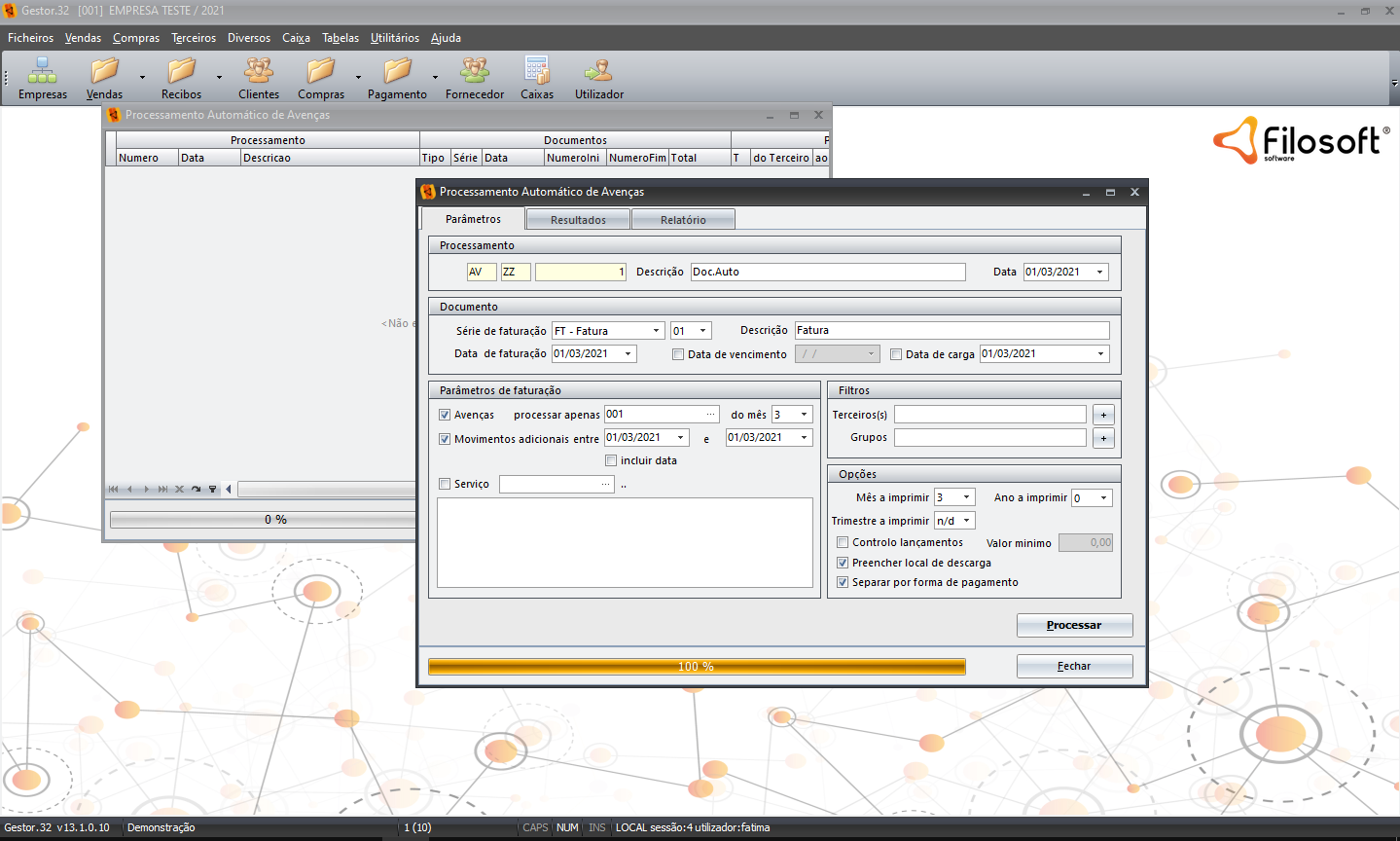1400x841 pixels.
Task: Click the Fechar button
Action: coord(1074,666)
